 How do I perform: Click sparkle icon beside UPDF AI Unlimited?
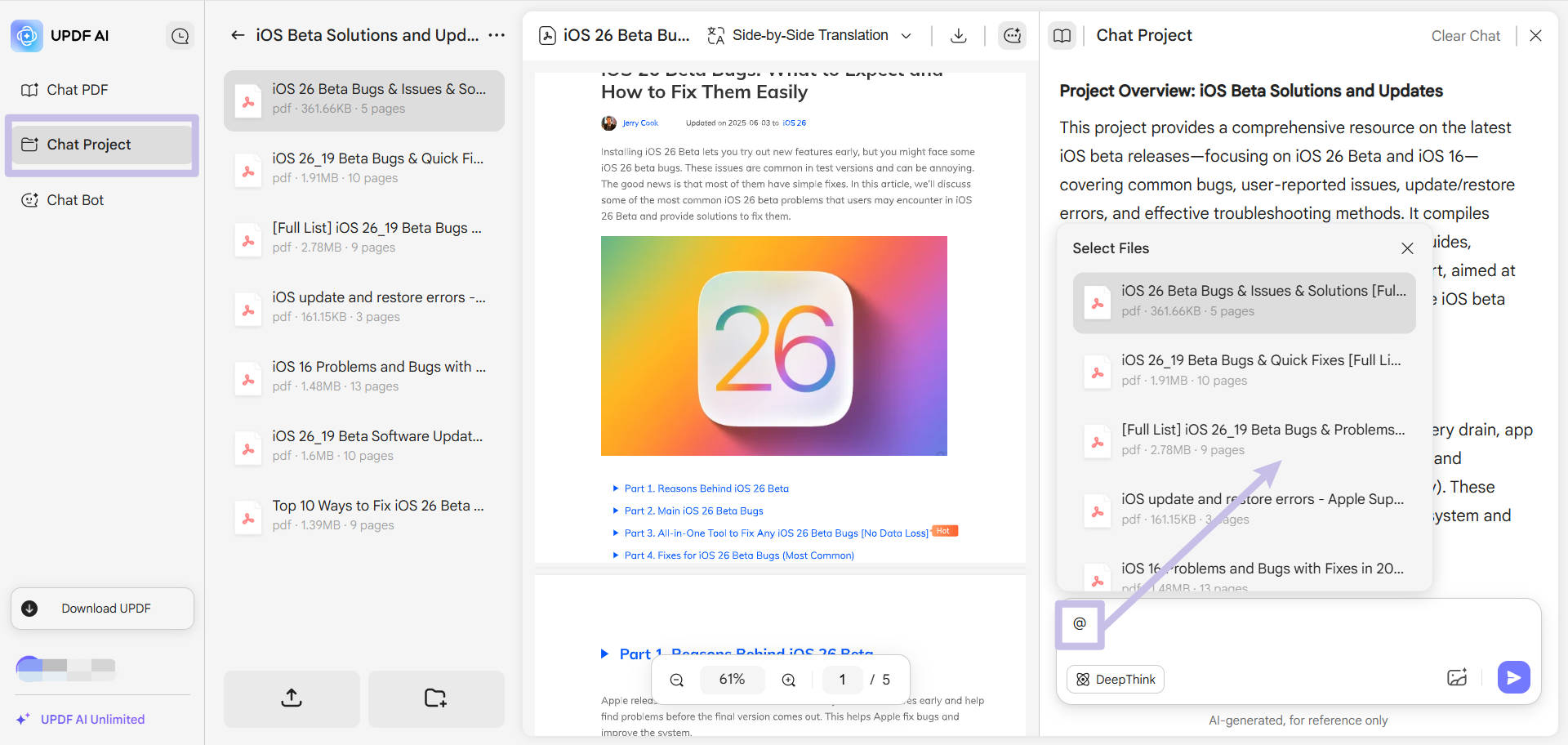23,720
